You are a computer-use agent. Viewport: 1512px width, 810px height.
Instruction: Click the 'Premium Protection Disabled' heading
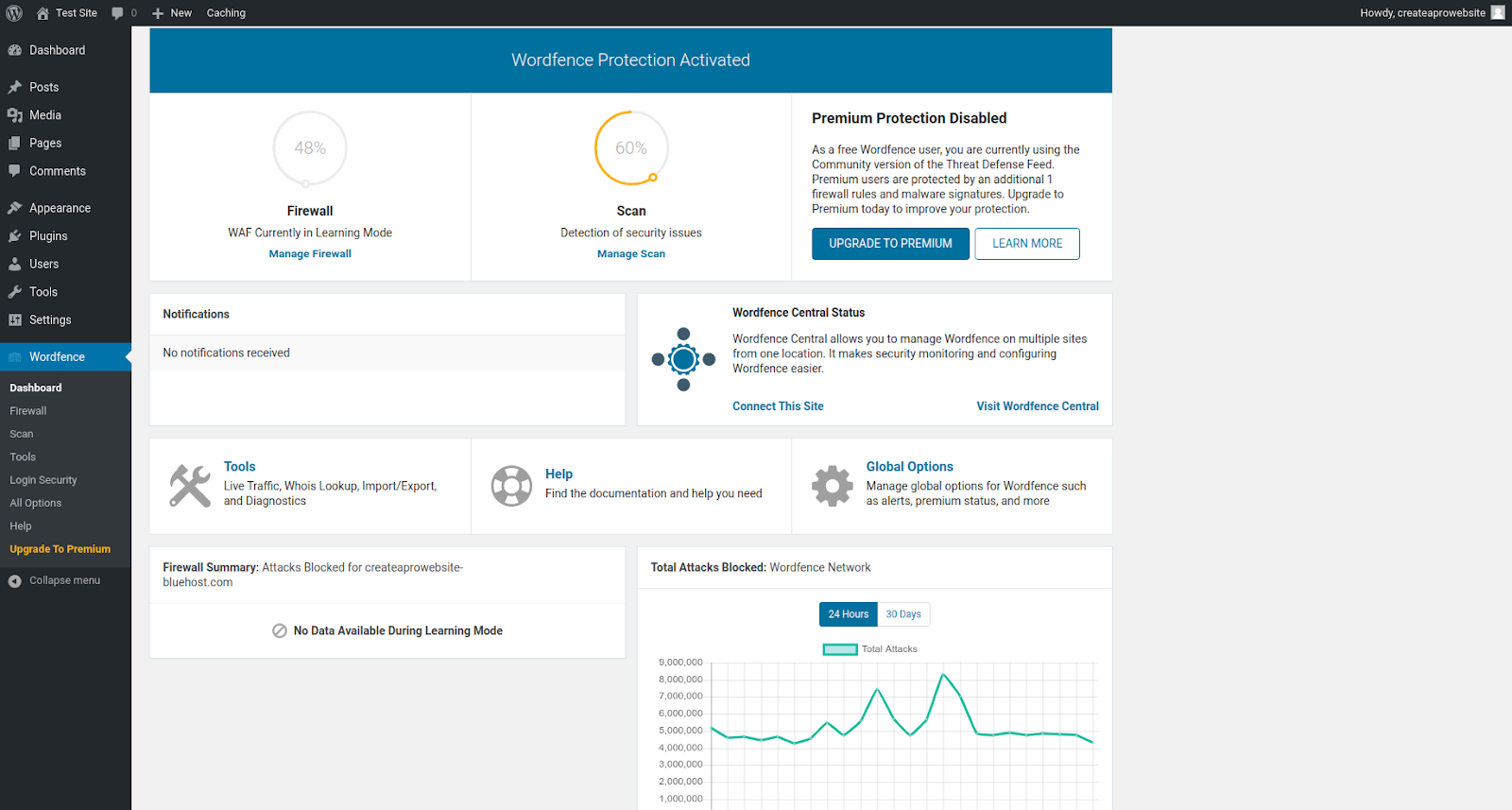(909, 118)
